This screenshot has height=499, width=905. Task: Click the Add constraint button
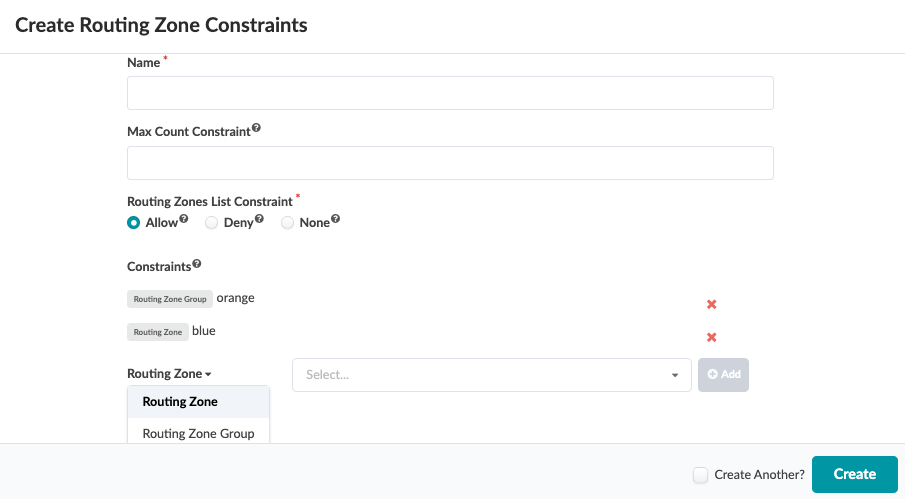click(723, 375)
